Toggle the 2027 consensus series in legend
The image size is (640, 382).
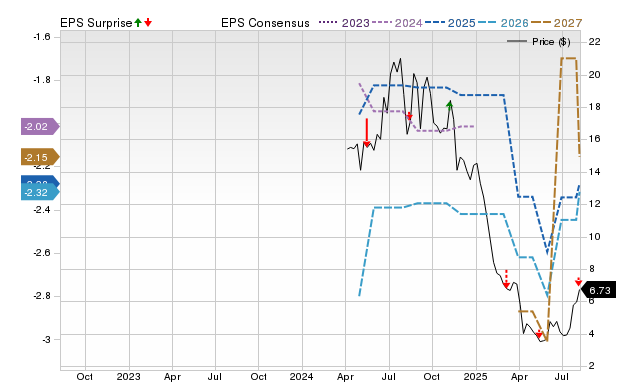556,23
